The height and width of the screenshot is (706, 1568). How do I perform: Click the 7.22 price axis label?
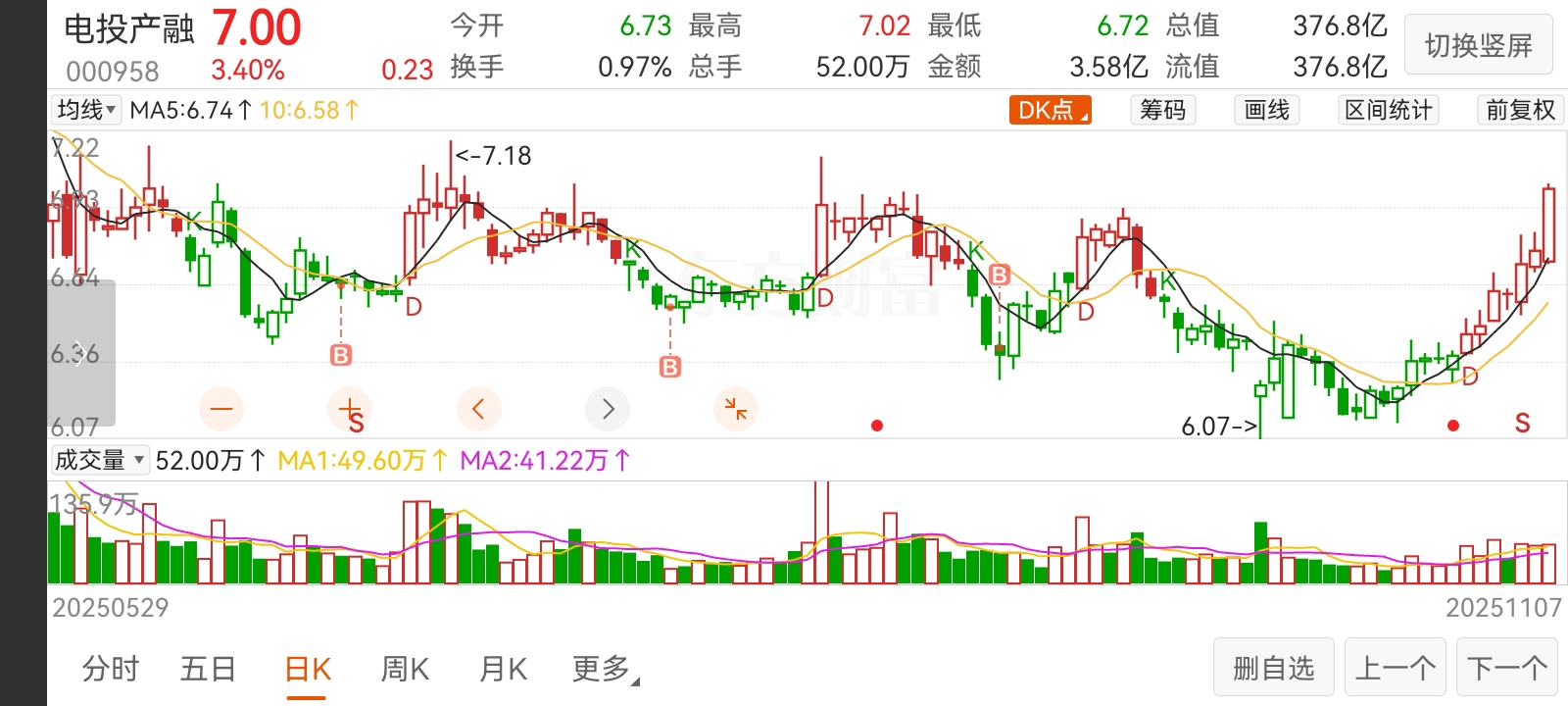pyautogui.click(x=75, y=148)
